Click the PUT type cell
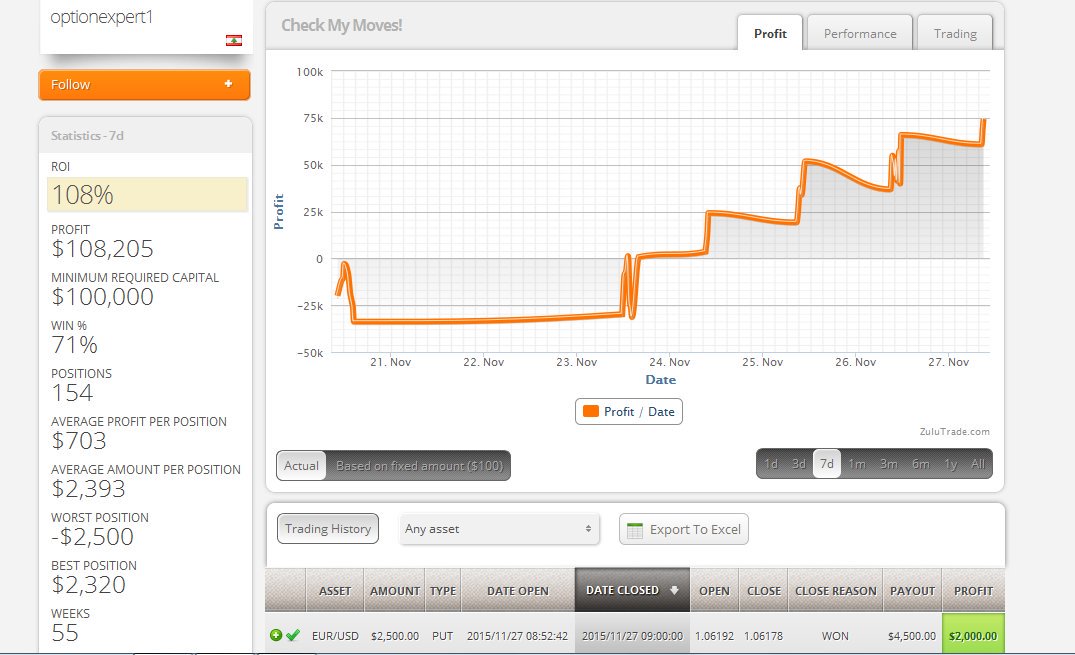The image size is (1075, 655). [x=443, y=636]
